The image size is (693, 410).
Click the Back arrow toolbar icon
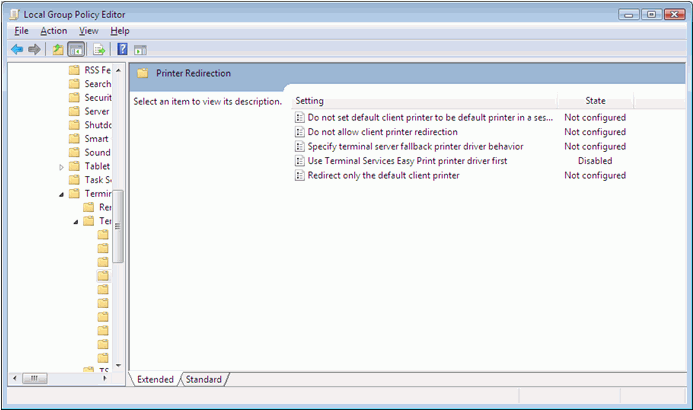point(17,49)
